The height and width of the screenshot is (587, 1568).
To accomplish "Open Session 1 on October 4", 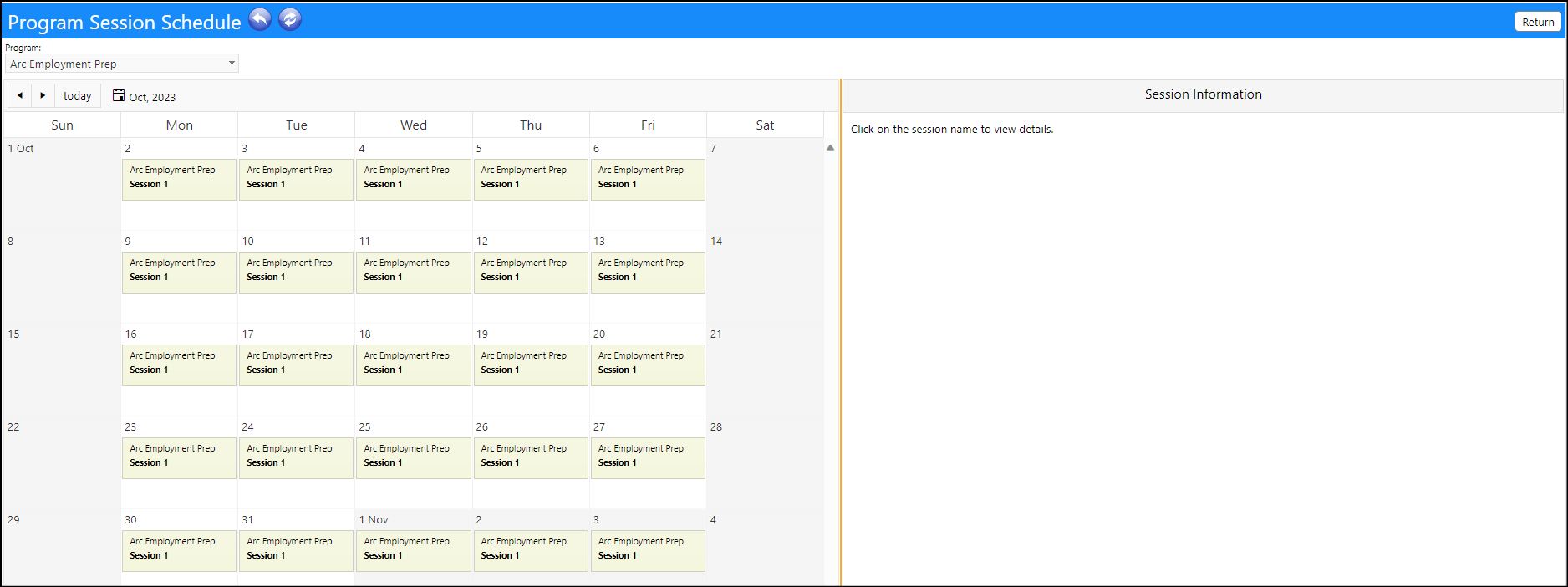I will pos(413,180).
